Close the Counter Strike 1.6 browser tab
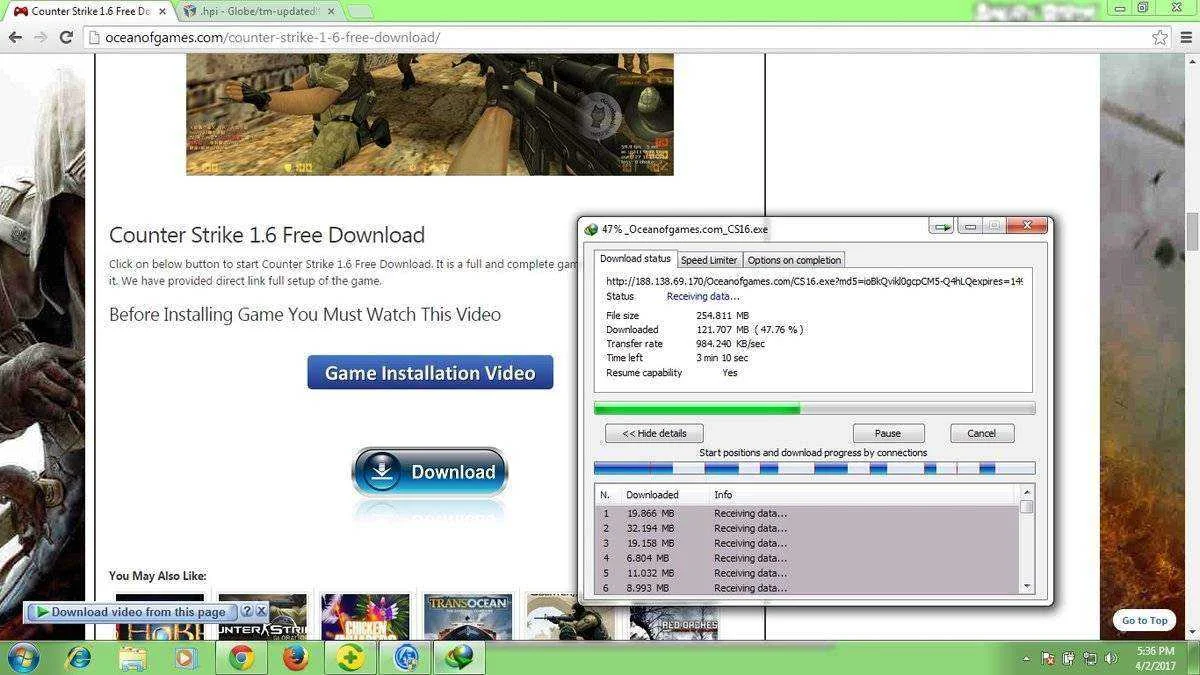The width and height of the screenshot is (1200, 675). coord(160,11)
